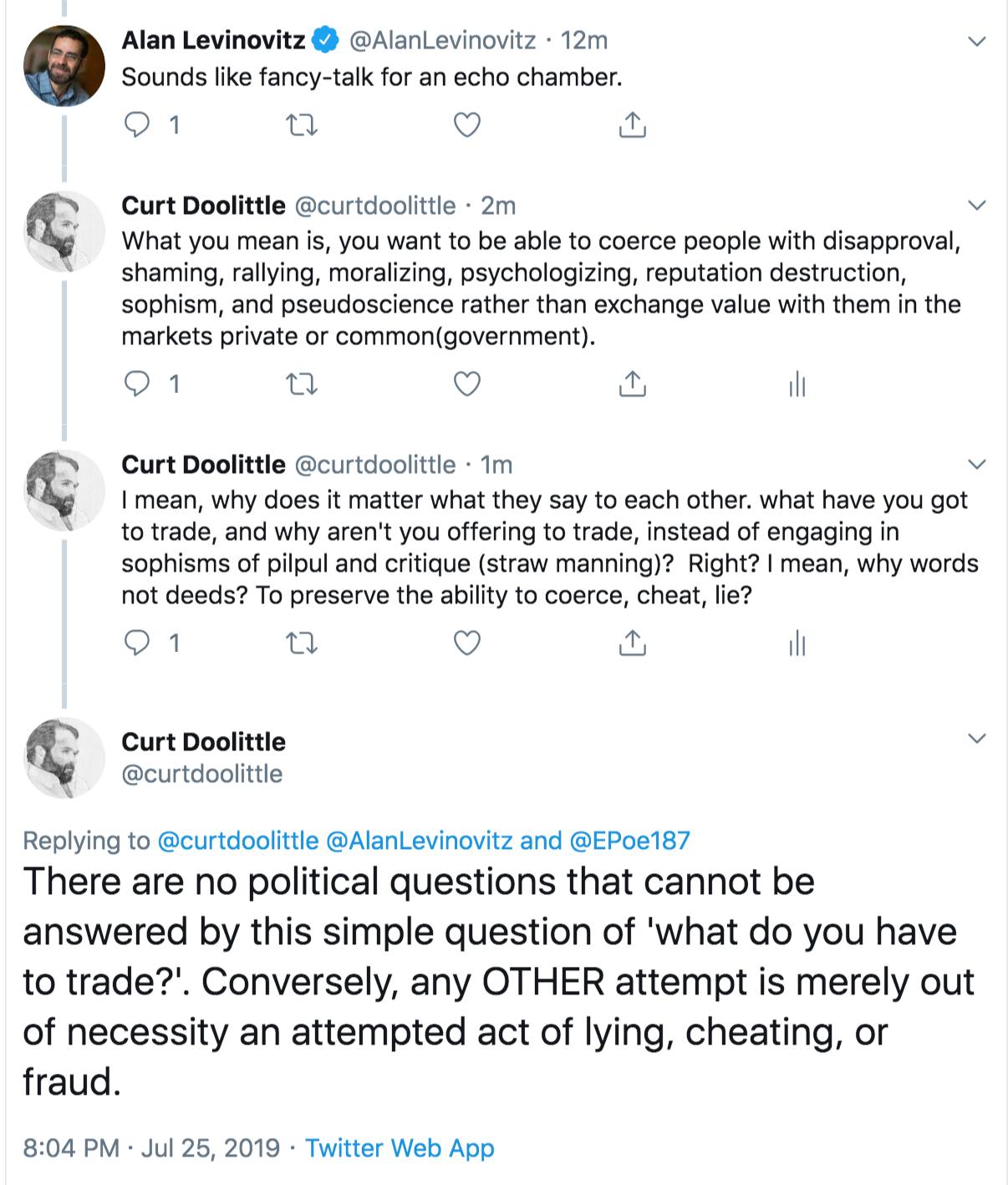The height and width of the screenshot is (1185, 1008).
Task: Reply to the 'What you mean is' tweet
Action: coord(137,384)
